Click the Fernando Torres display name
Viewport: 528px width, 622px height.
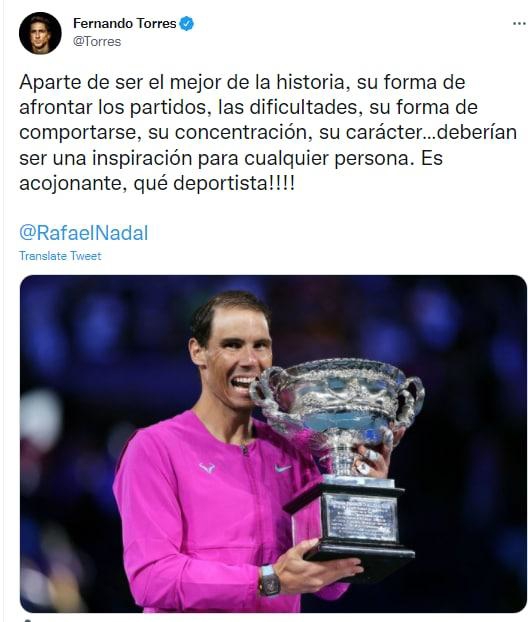(x=125, y=23)
